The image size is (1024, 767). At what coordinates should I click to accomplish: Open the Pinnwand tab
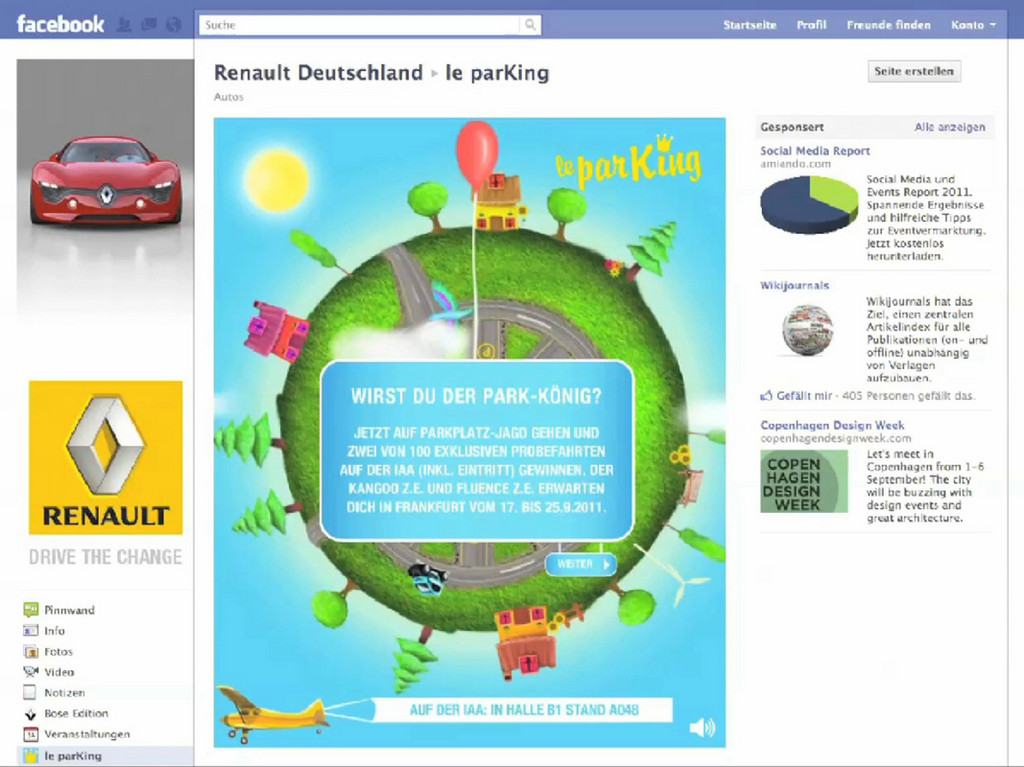(69, 610)
